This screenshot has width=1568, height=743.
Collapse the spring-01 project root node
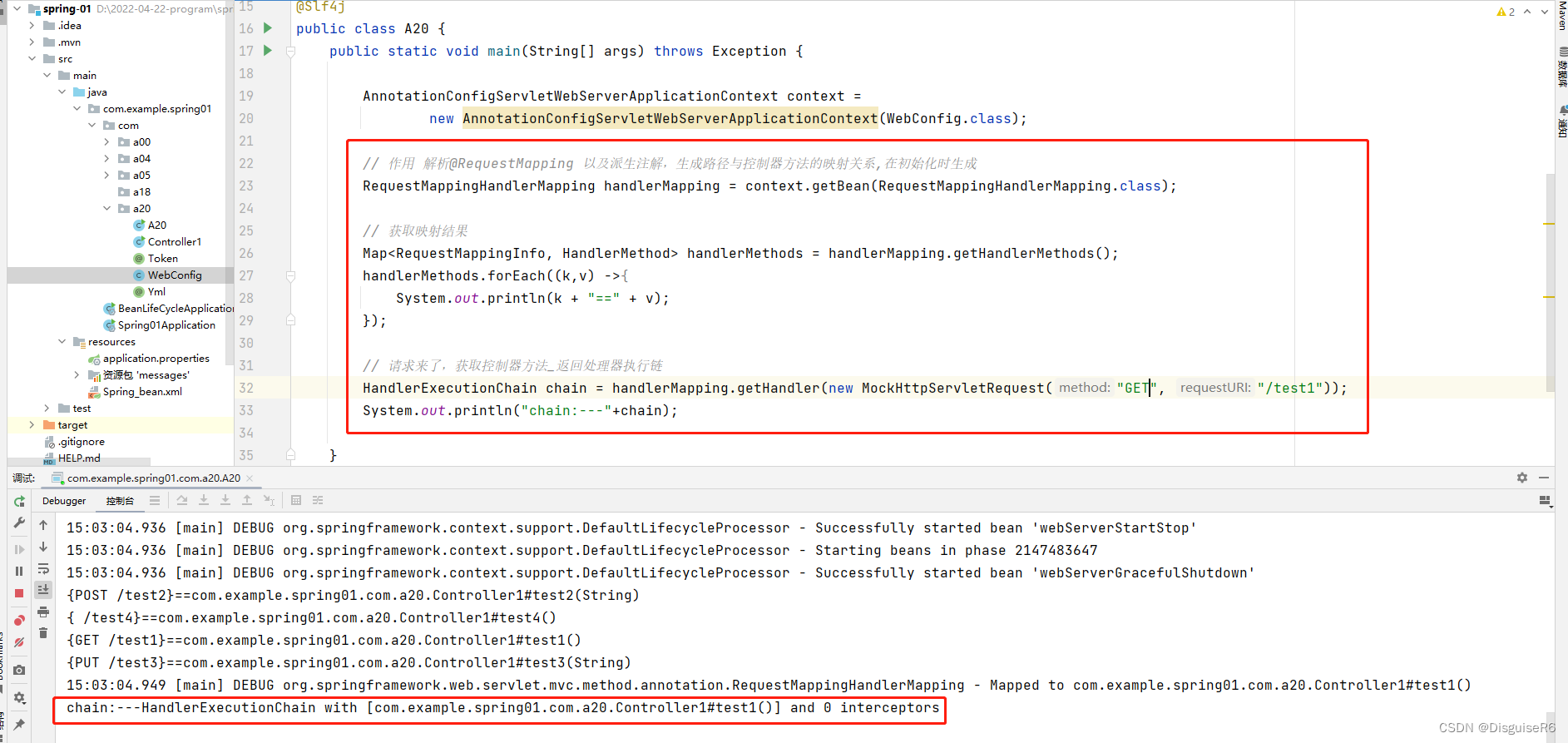pyautogui.click(x=17, y=8)
